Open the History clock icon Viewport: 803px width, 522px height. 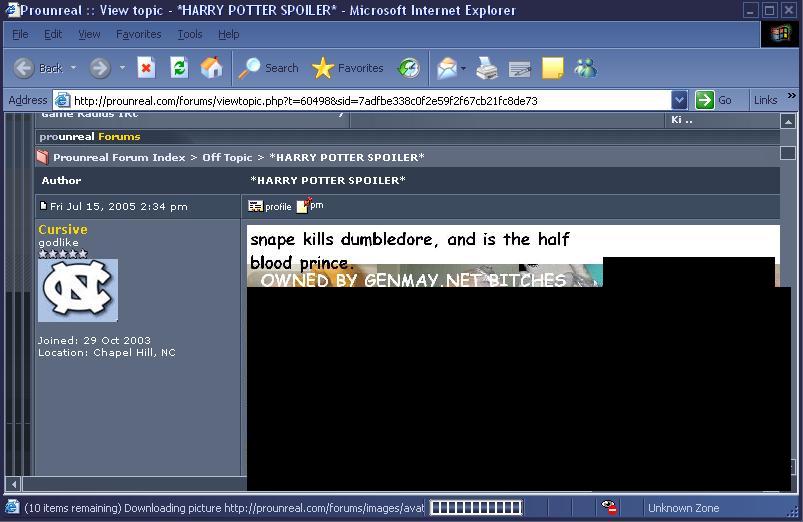[x=409, y=68]
